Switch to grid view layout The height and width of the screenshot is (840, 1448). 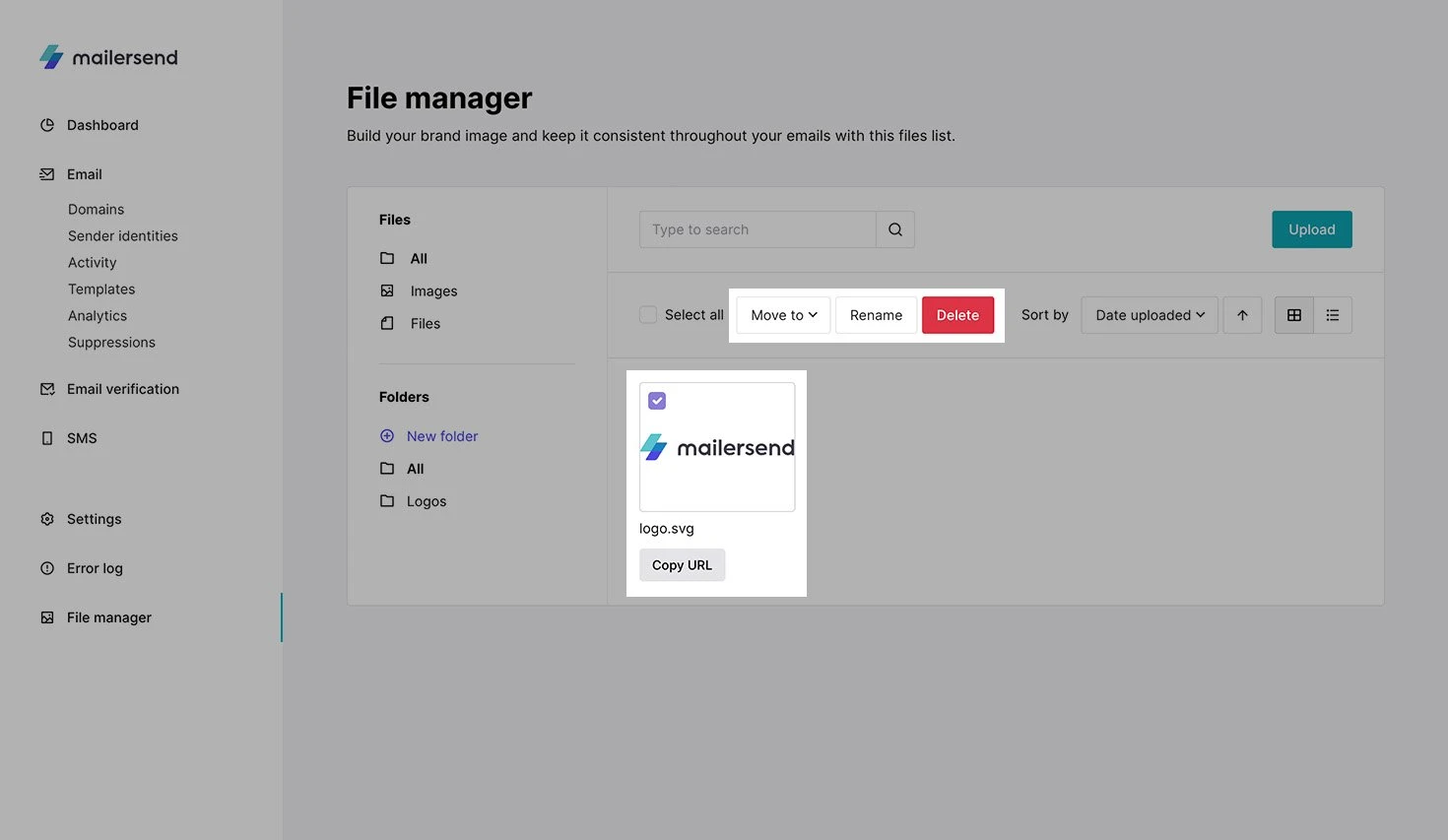point(1293,315)
